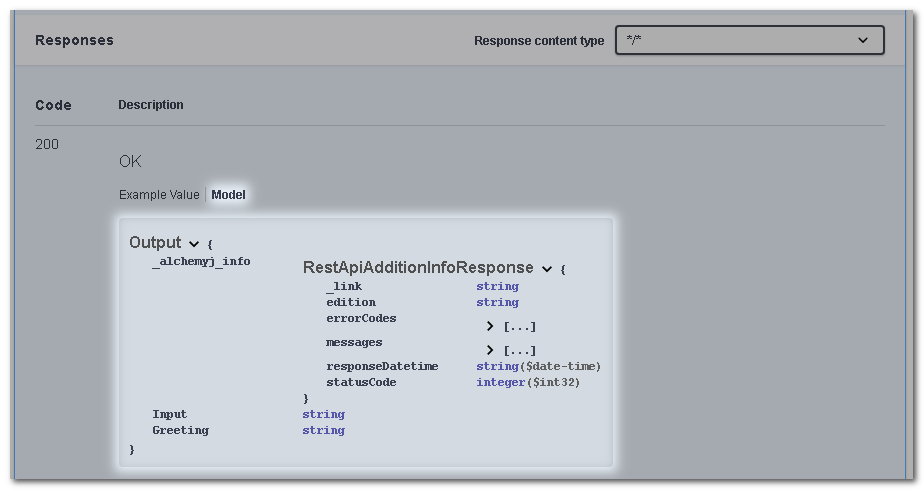Expand the errorCodes array arrow
Viewport: 924px width, 490px height.
click(x=490, y=326)
